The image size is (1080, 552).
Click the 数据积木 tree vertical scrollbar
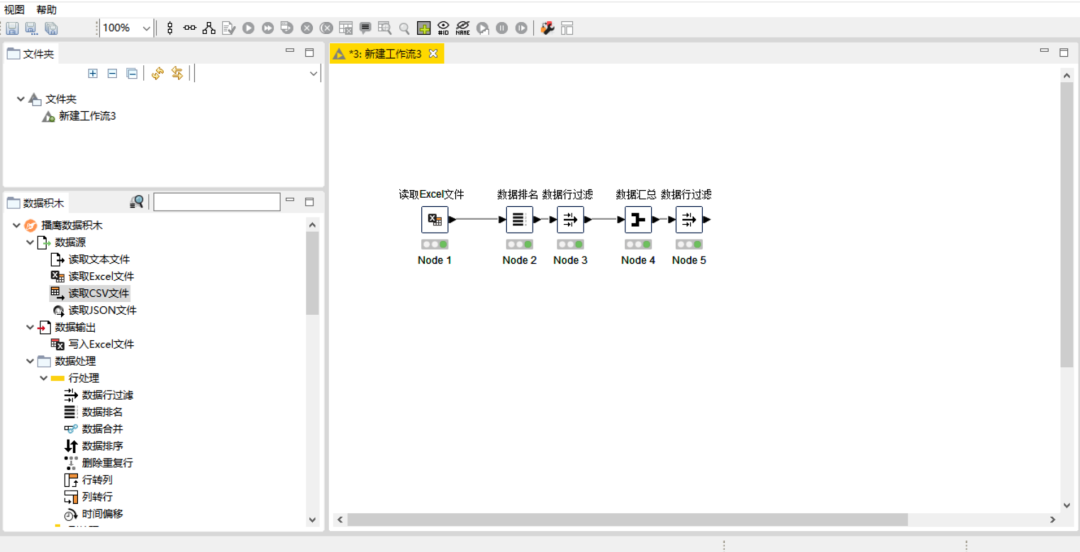click(312, 274)
